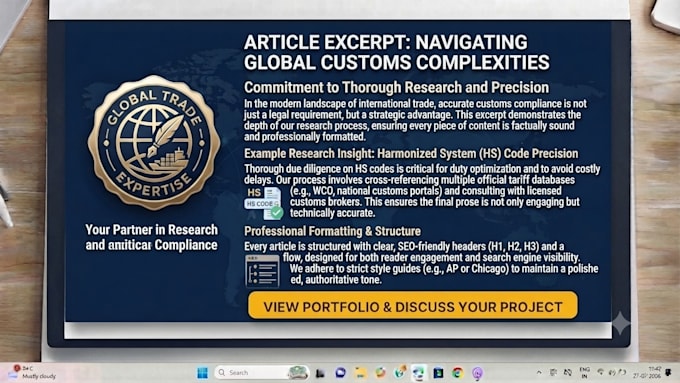680x383 pixels.
Task: Show hidden system tray icons chevron
Action: (539, 373)
